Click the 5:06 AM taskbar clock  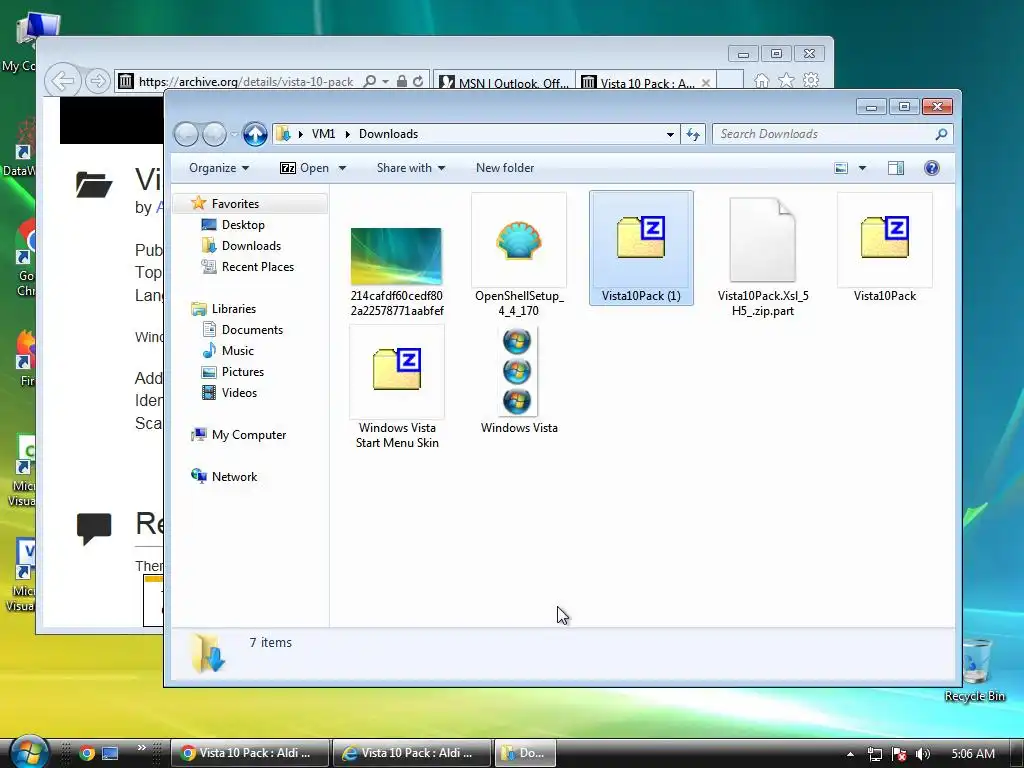point(973,754)
